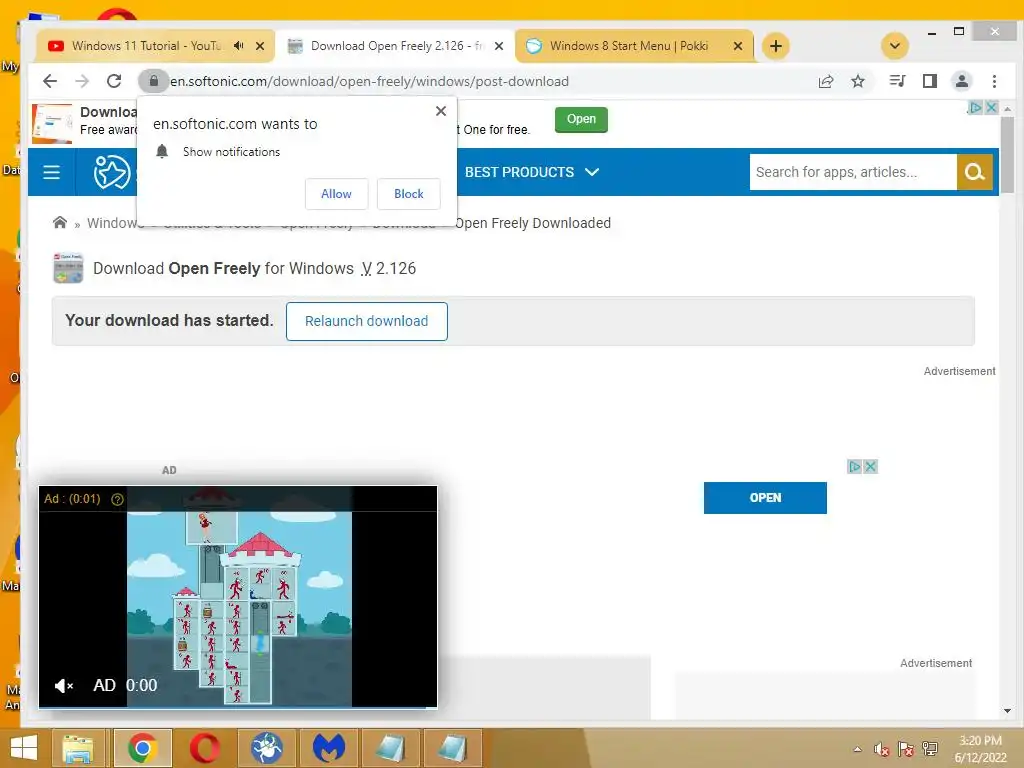1024x768 pixels.
Task: Reload the Softonic page
Action: click(114, 81)
